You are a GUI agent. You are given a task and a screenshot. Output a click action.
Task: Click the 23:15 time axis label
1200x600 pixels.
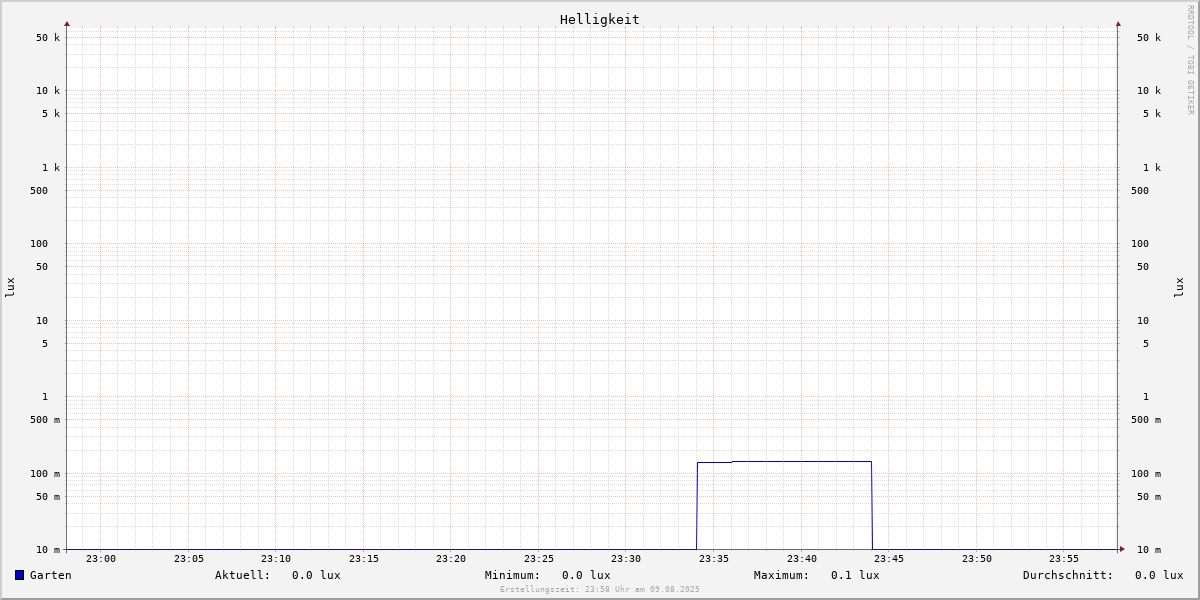(364, 559)
